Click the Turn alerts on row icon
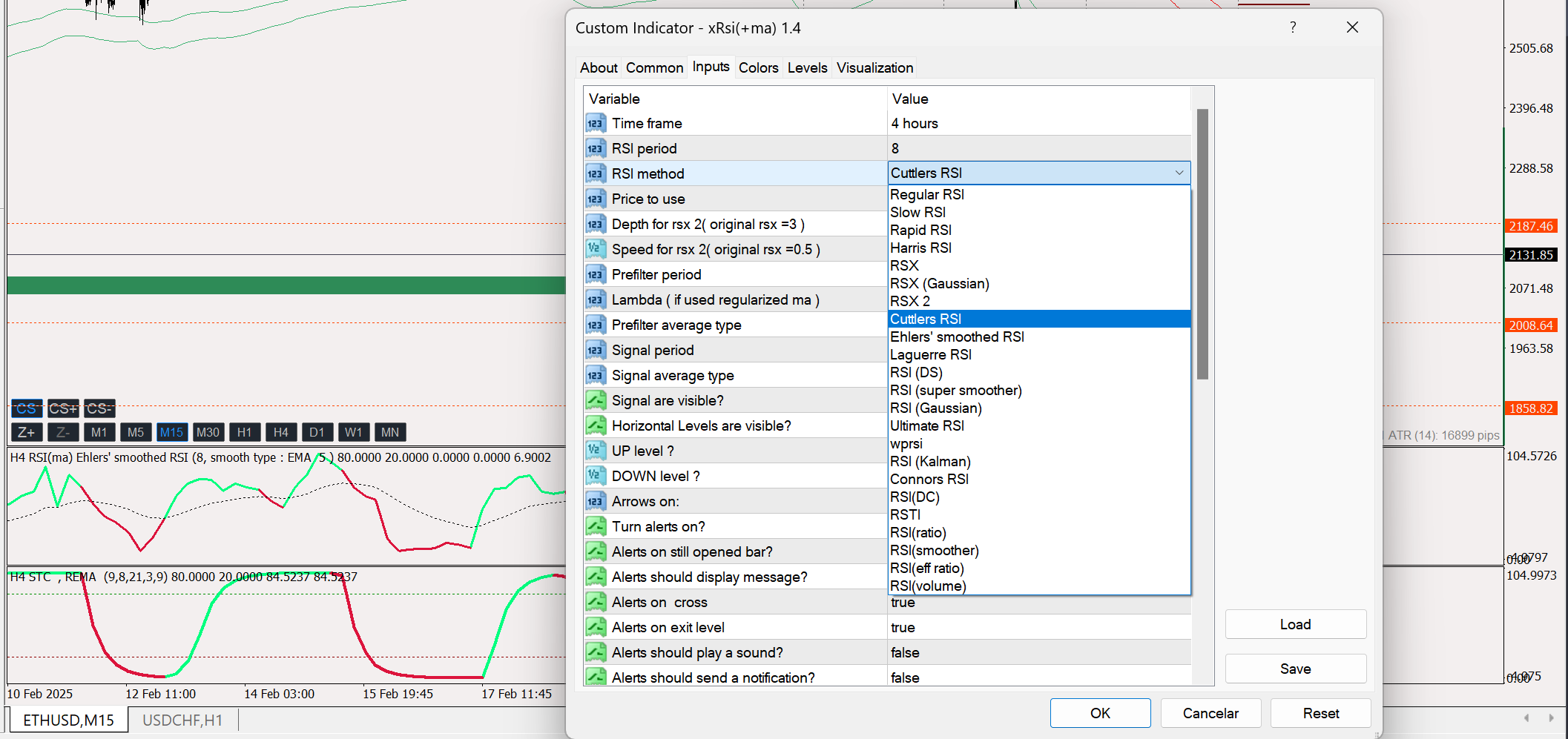 point(596,526)
